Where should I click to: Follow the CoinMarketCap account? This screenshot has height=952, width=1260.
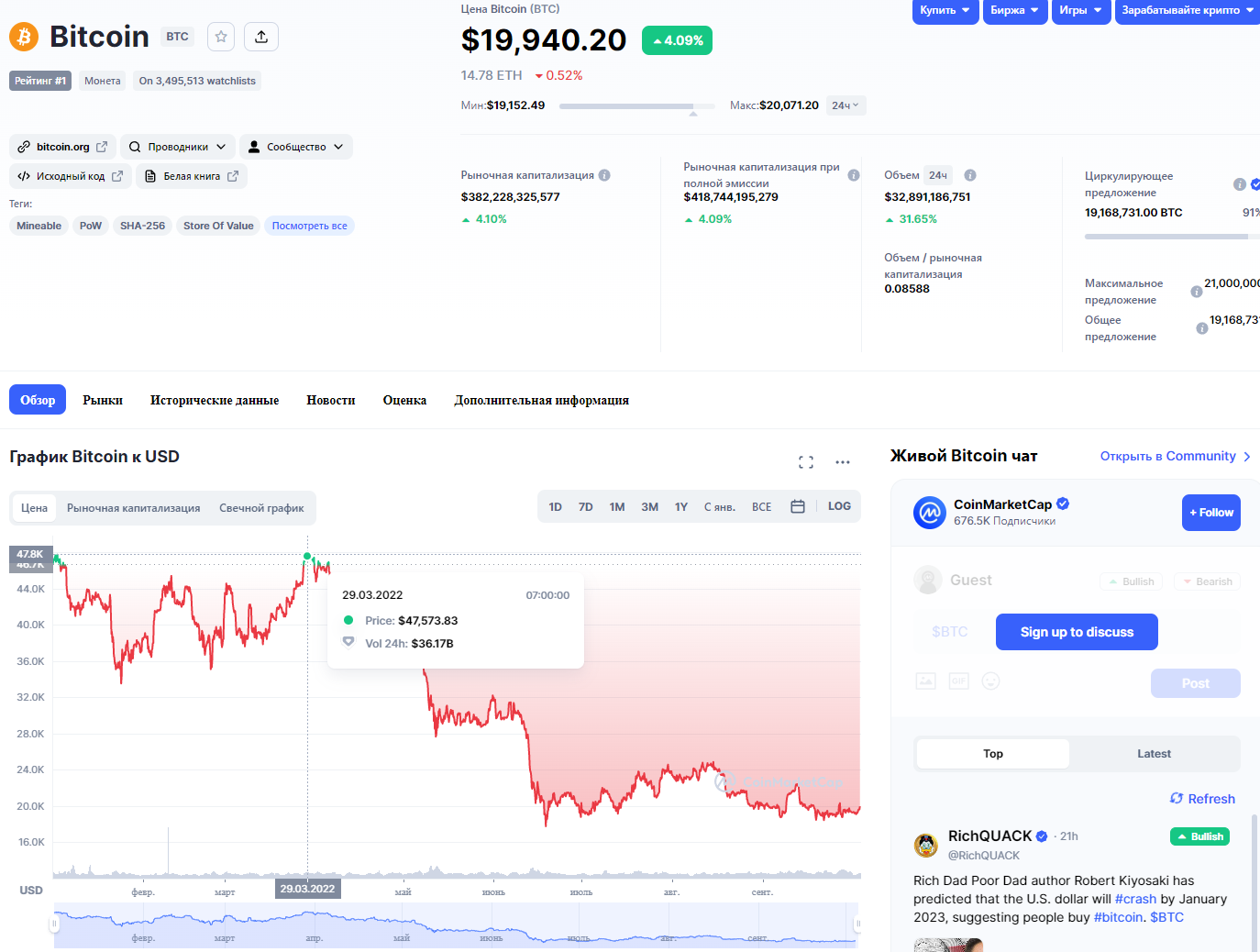(x=1210, y=513)
